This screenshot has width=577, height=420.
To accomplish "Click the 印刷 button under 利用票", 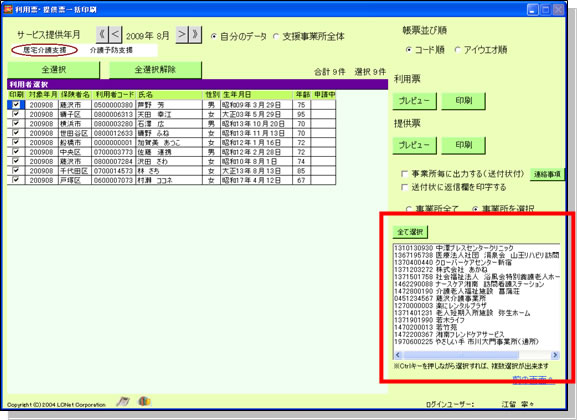I will pos(463,100).
